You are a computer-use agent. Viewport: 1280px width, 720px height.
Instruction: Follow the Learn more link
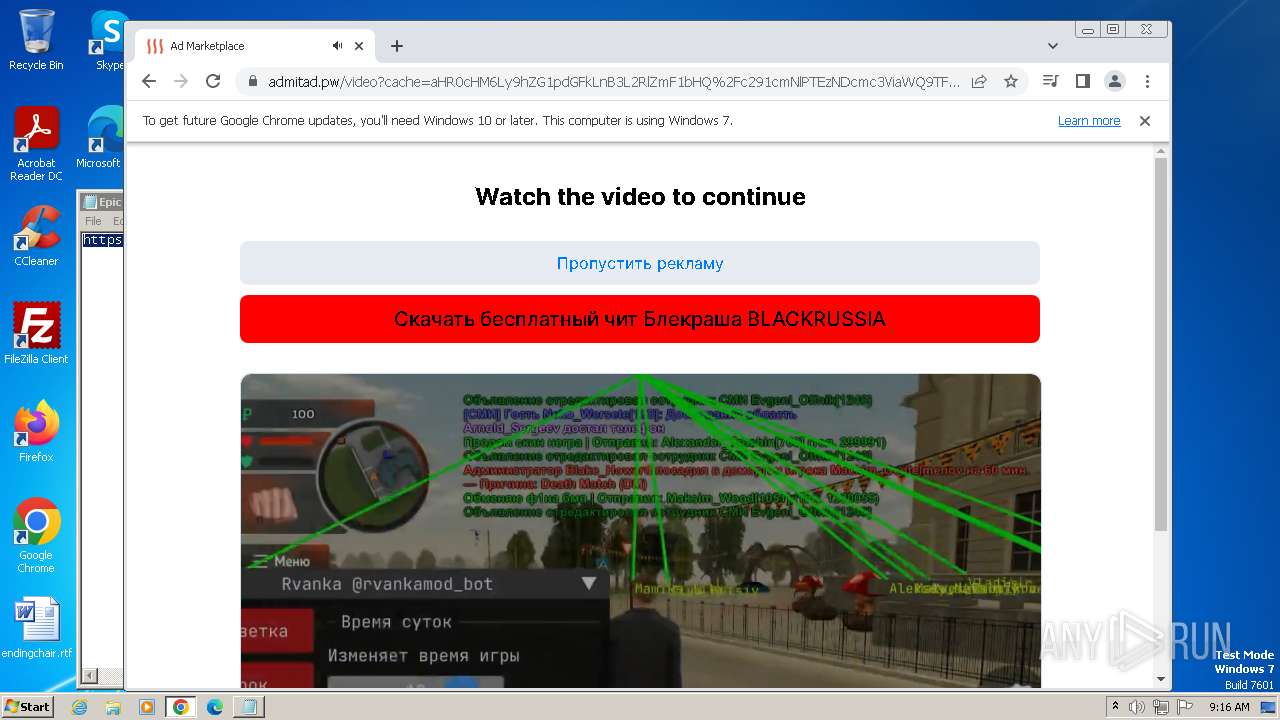pos(1089,121)
